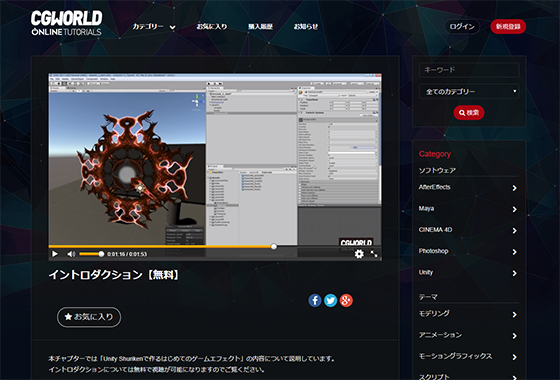Click the video progress bar handle
The image size is (560, 380).
pos(274,246)
